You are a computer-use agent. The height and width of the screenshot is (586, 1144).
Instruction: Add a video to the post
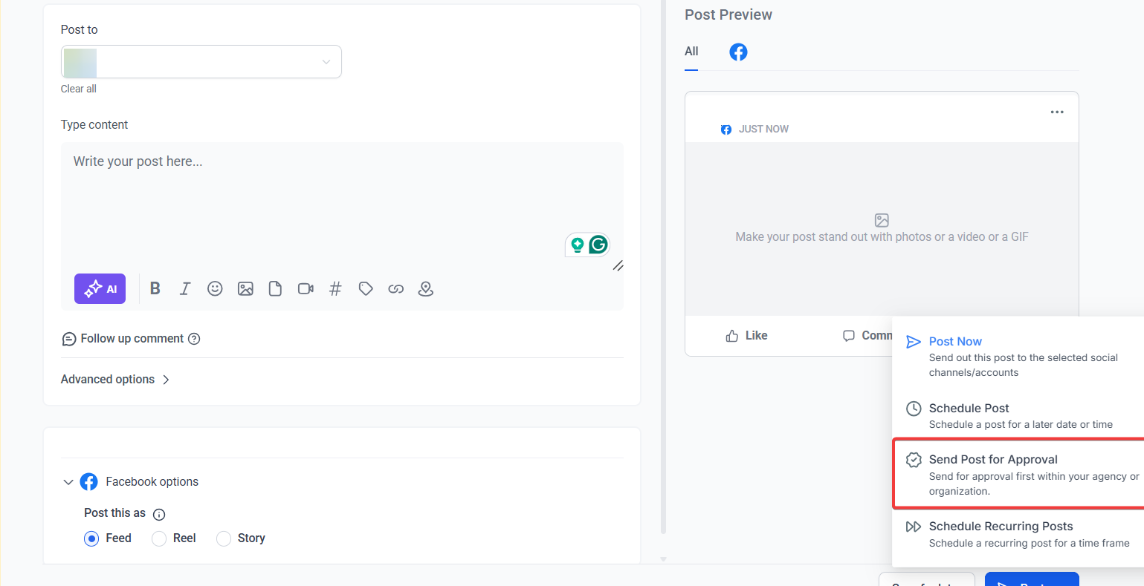(305, 289)
